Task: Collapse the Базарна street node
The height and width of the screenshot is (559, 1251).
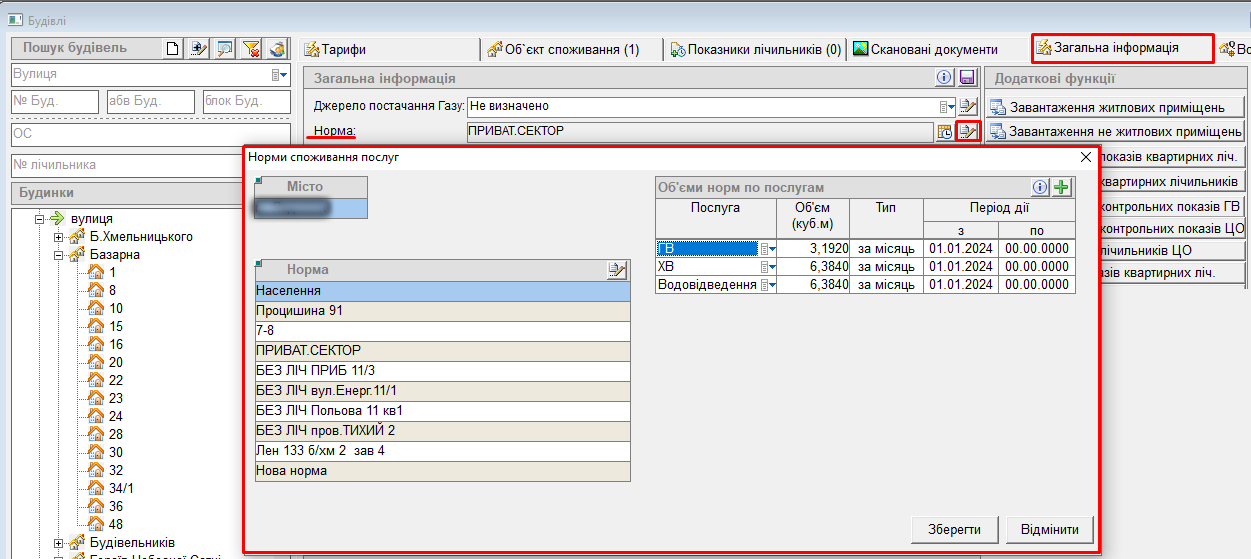Action: (59, 255)
